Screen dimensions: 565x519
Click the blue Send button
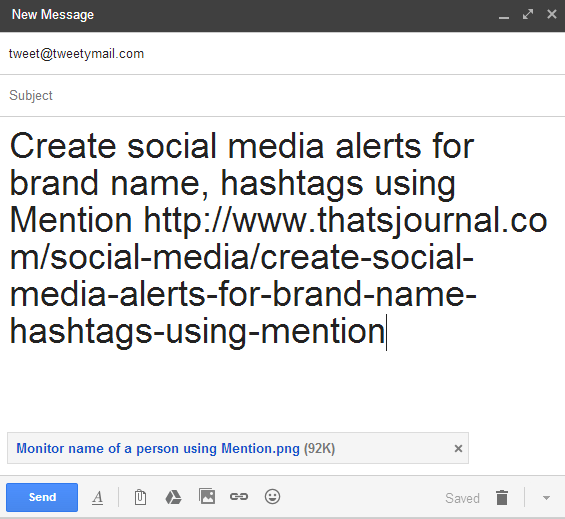42,497
